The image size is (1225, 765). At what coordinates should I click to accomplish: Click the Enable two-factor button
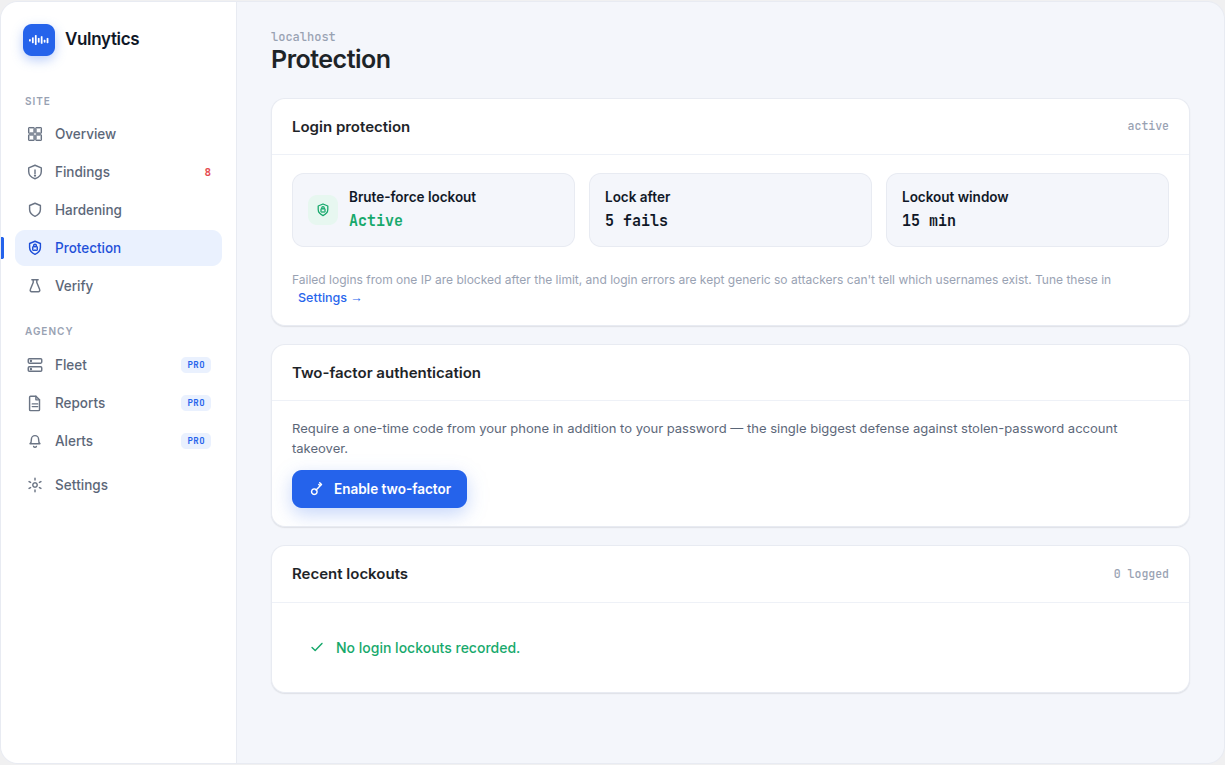point(379,489)
